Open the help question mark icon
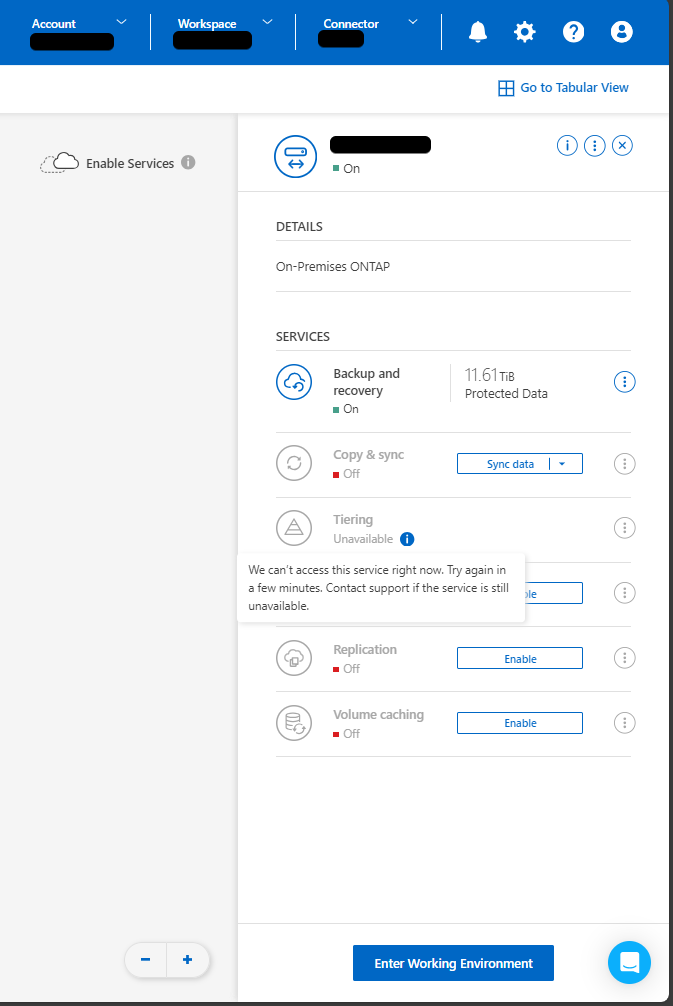Viewport: 673px width, 1006px height. coord(573,31)
